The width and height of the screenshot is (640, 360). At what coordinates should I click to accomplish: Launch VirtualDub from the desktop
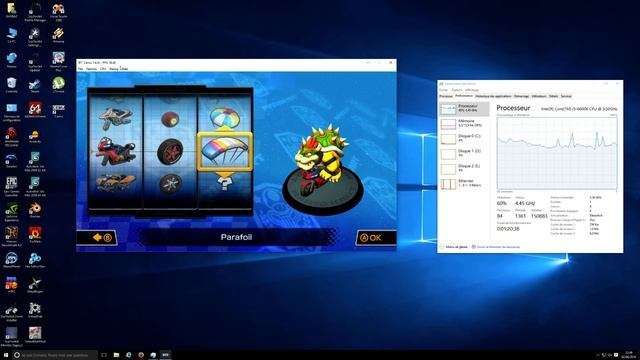[35, 310]
